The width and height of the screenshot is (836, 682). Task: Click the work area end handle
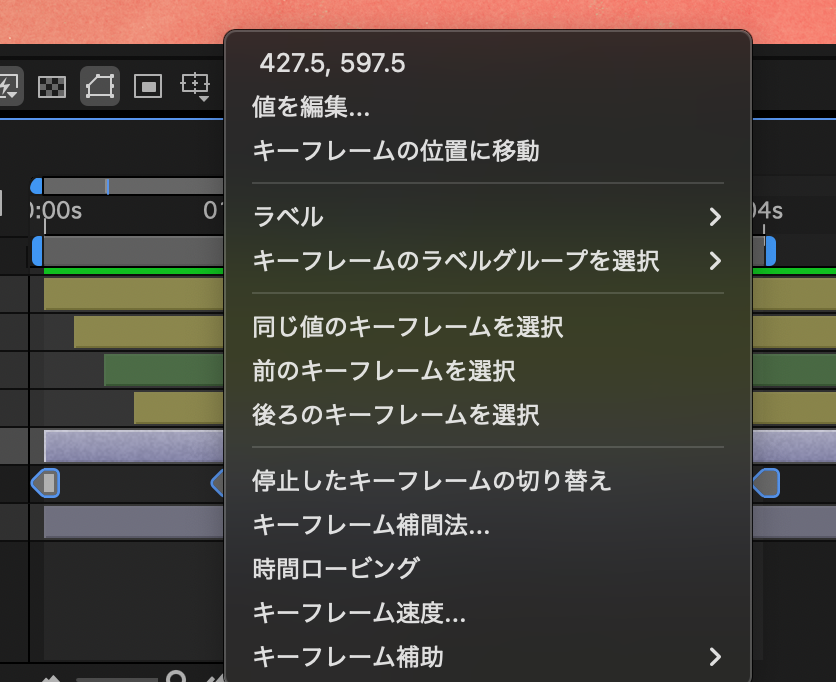pyautogui.click(x=770, y=251)
